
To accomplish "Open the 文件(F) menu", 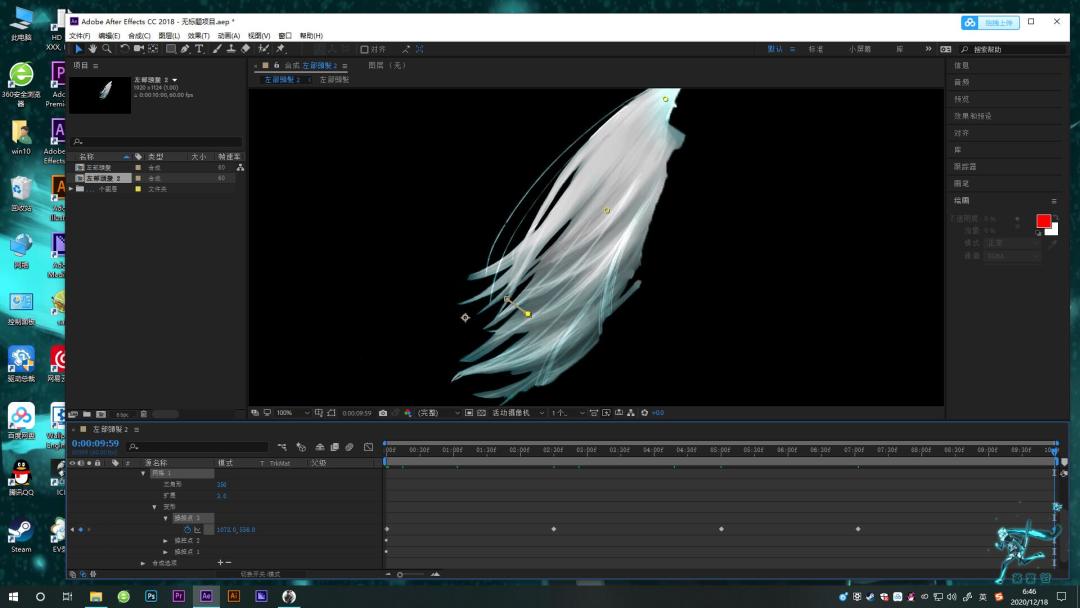I will (80, 36).
